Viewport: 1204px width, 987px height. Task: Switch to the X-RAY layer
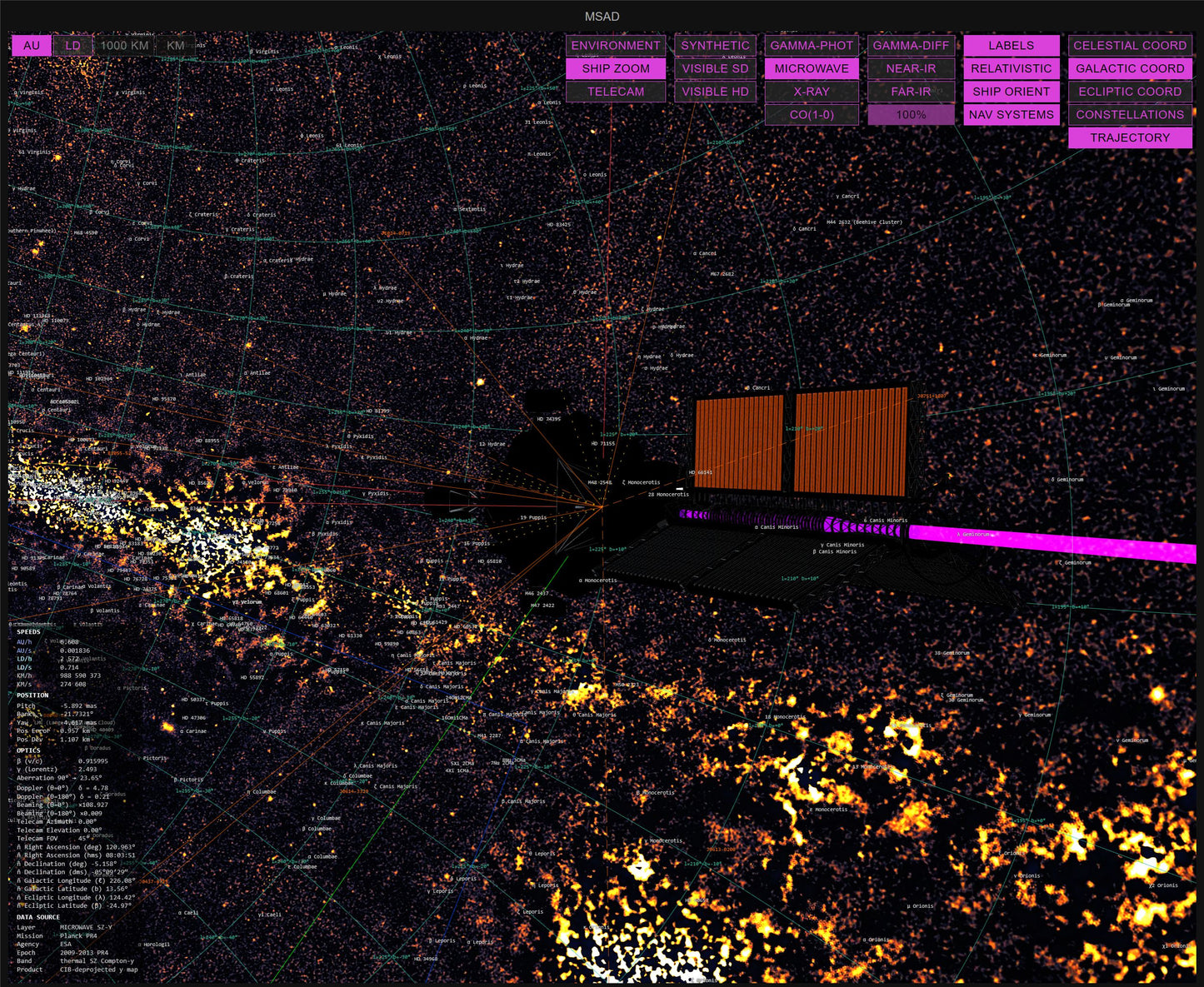click(812, 92)
